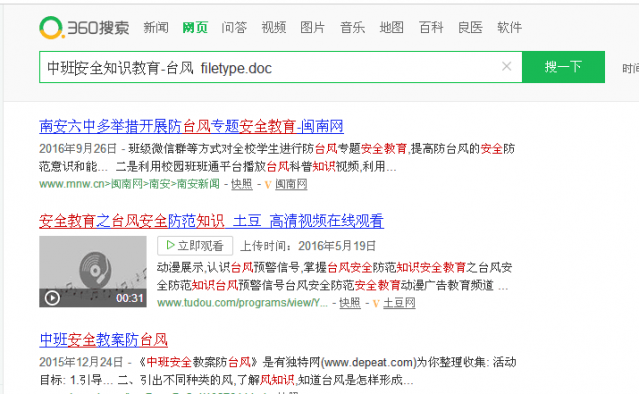
Task: Click the 搜一下 search button
Action: (x=563, y=67)
